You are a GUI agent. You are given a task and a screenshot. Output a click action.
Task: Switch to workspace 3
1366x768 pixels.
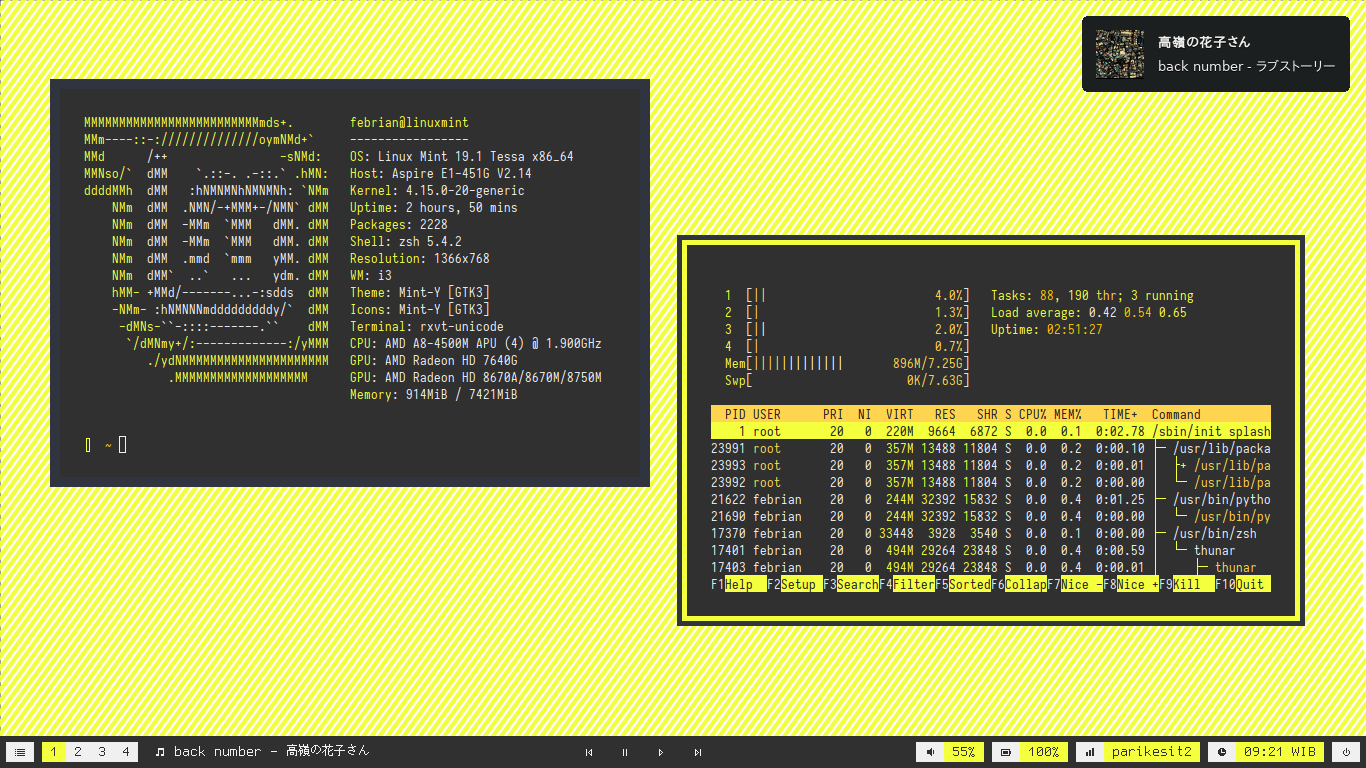[101, 752]
